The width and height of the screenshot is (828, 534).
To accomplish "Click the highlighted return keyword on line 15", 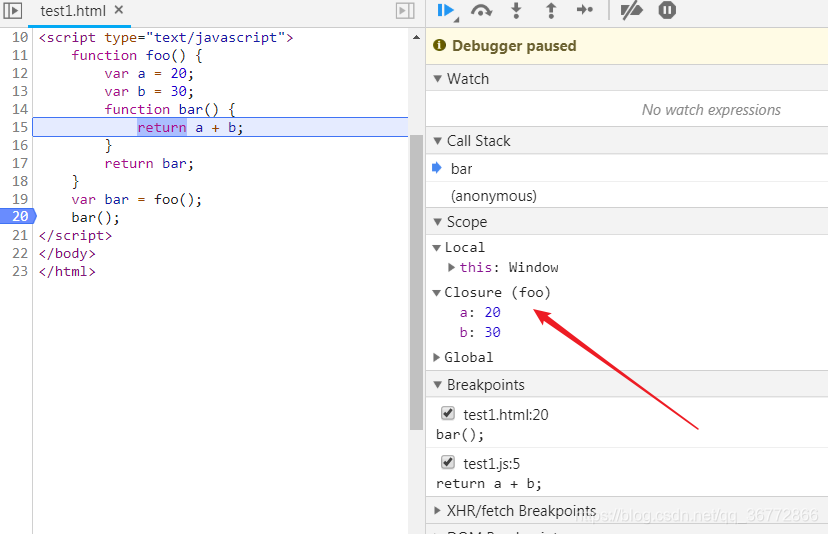I will click(x=162, y=127).
